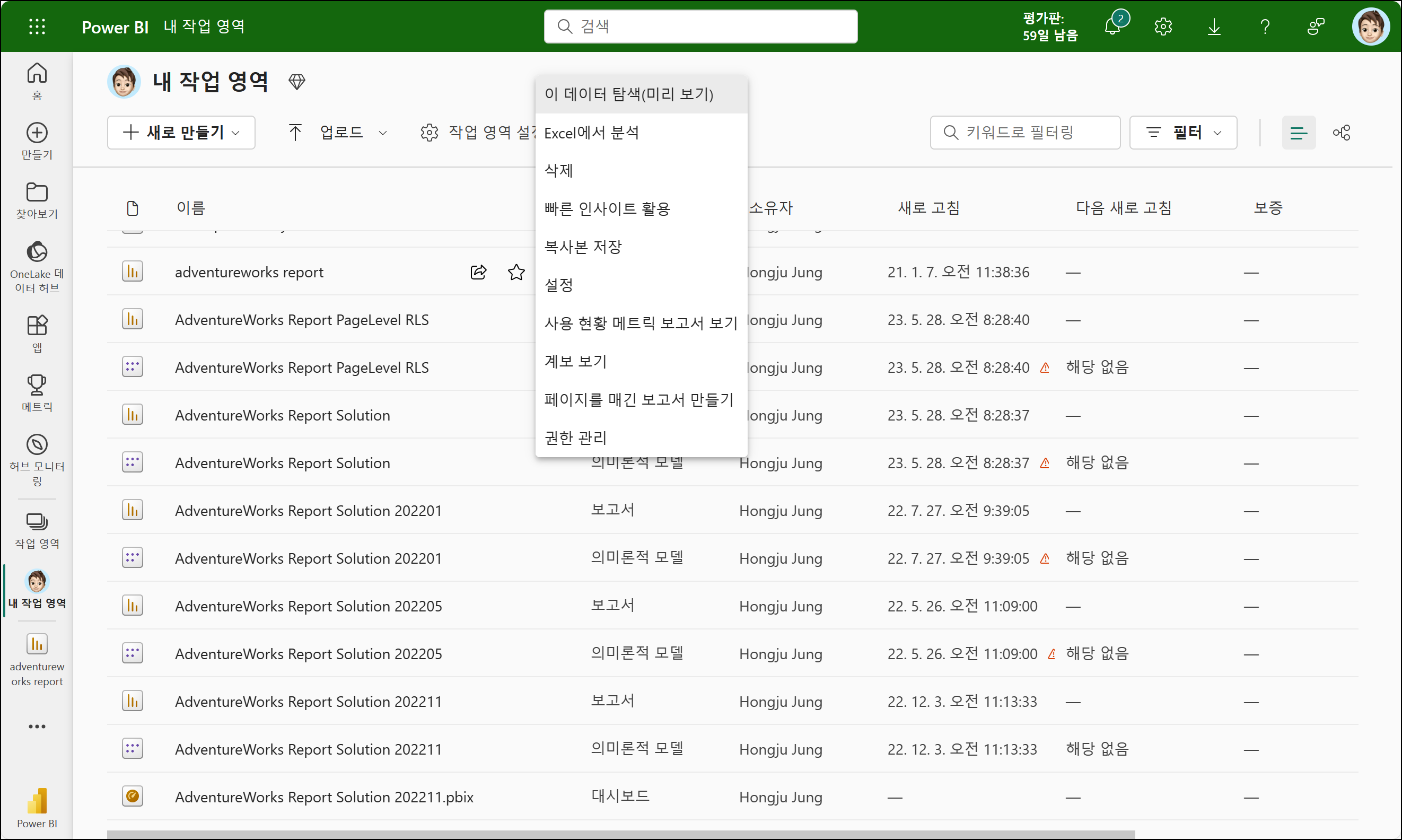Open the Metrics trophy icon in sidebar
Screen dimensions: 1402x840
coord(37,386)
